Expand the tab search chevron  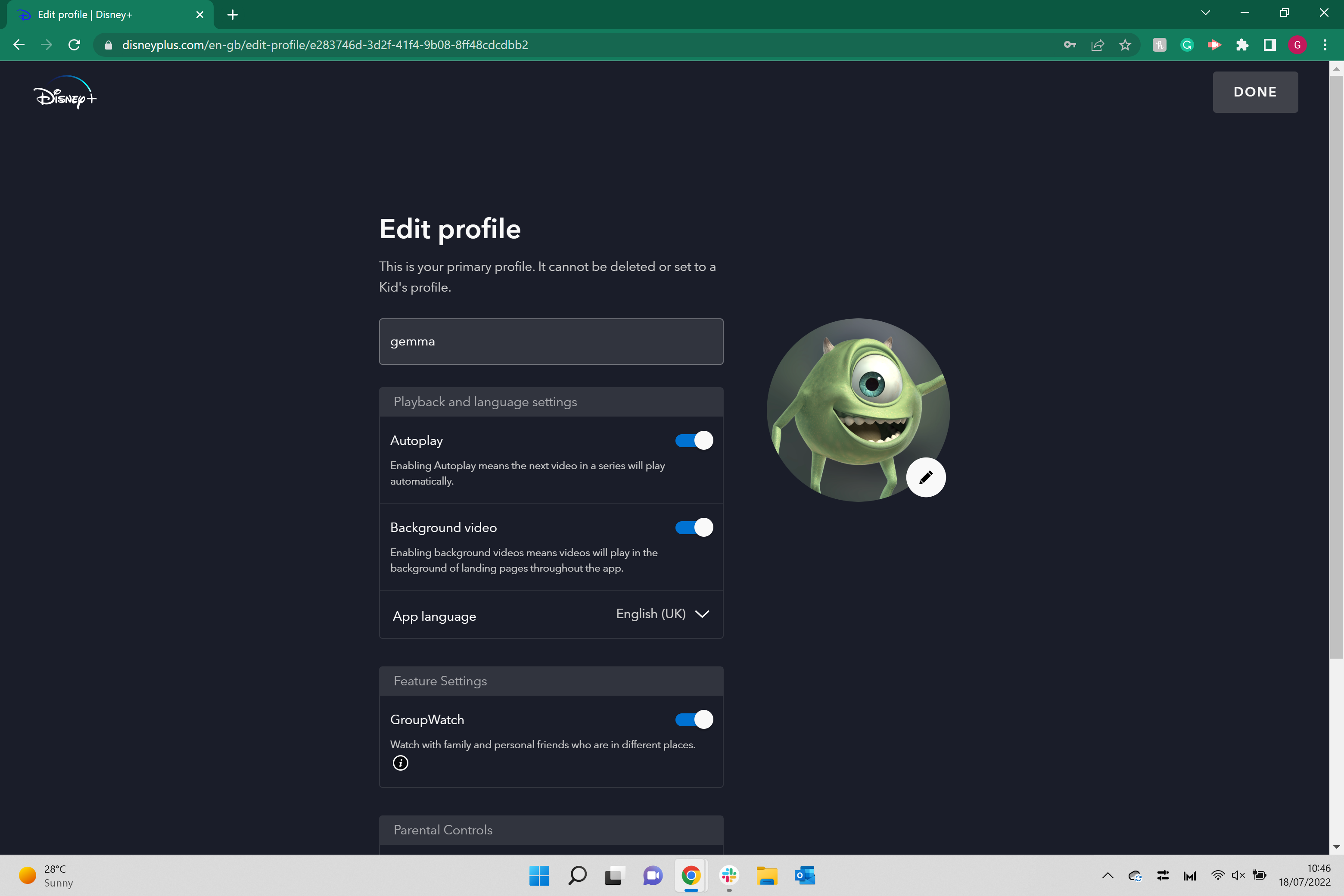click(x=1206, y=13)
